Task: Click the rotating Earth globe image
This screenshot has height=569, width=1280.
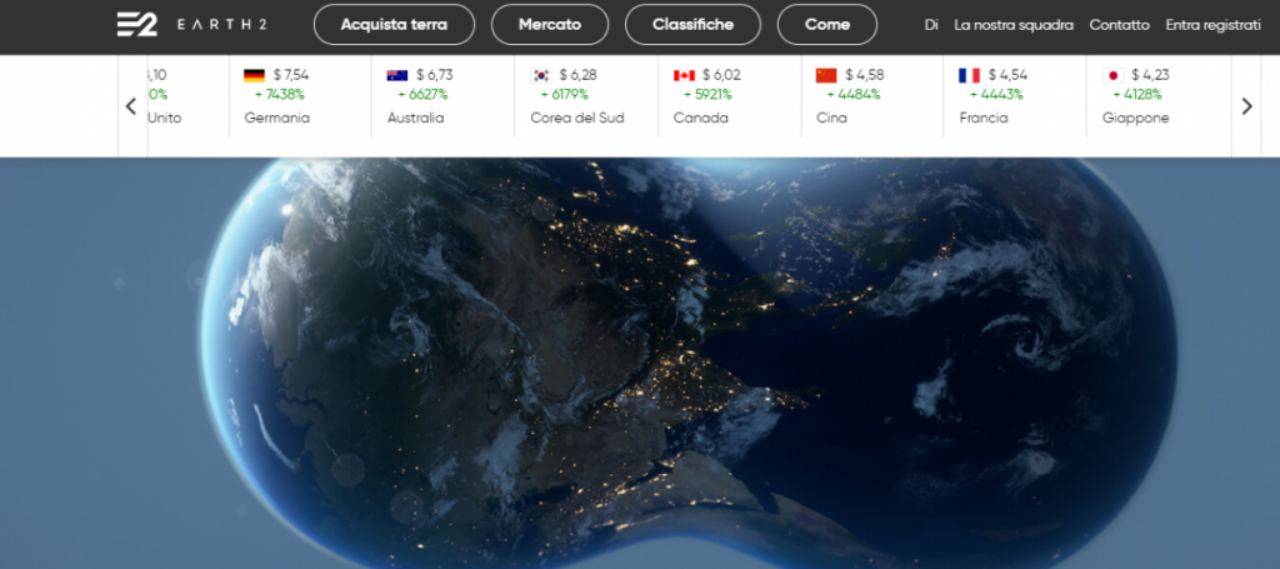Action: pos(688,360)
